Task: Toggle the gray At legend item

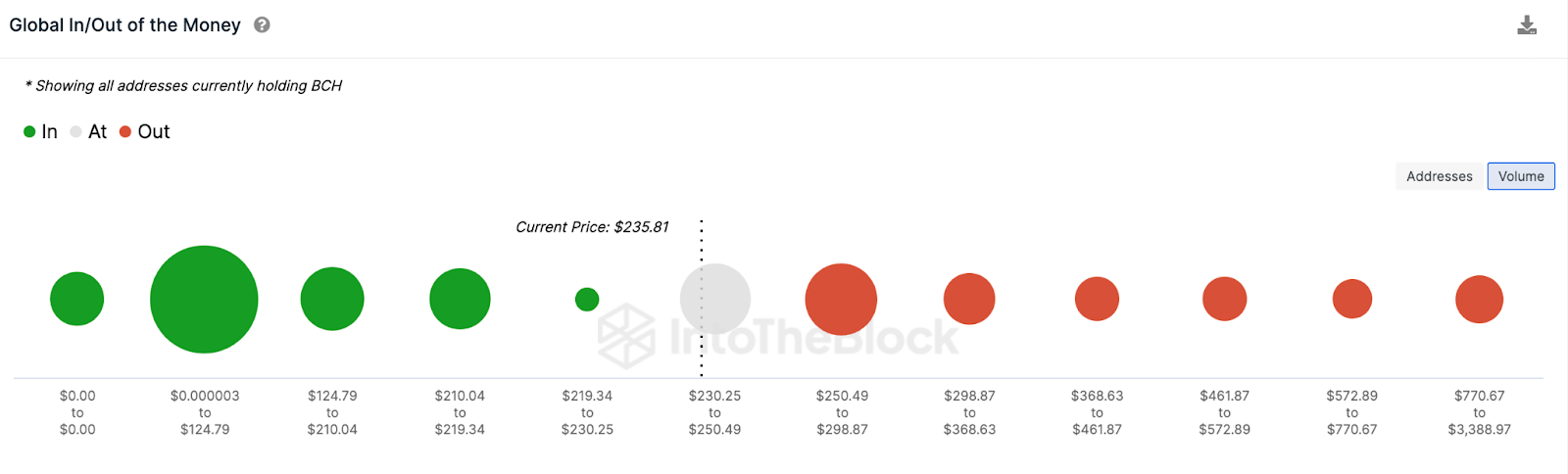Action: click(x=88, y=131)
